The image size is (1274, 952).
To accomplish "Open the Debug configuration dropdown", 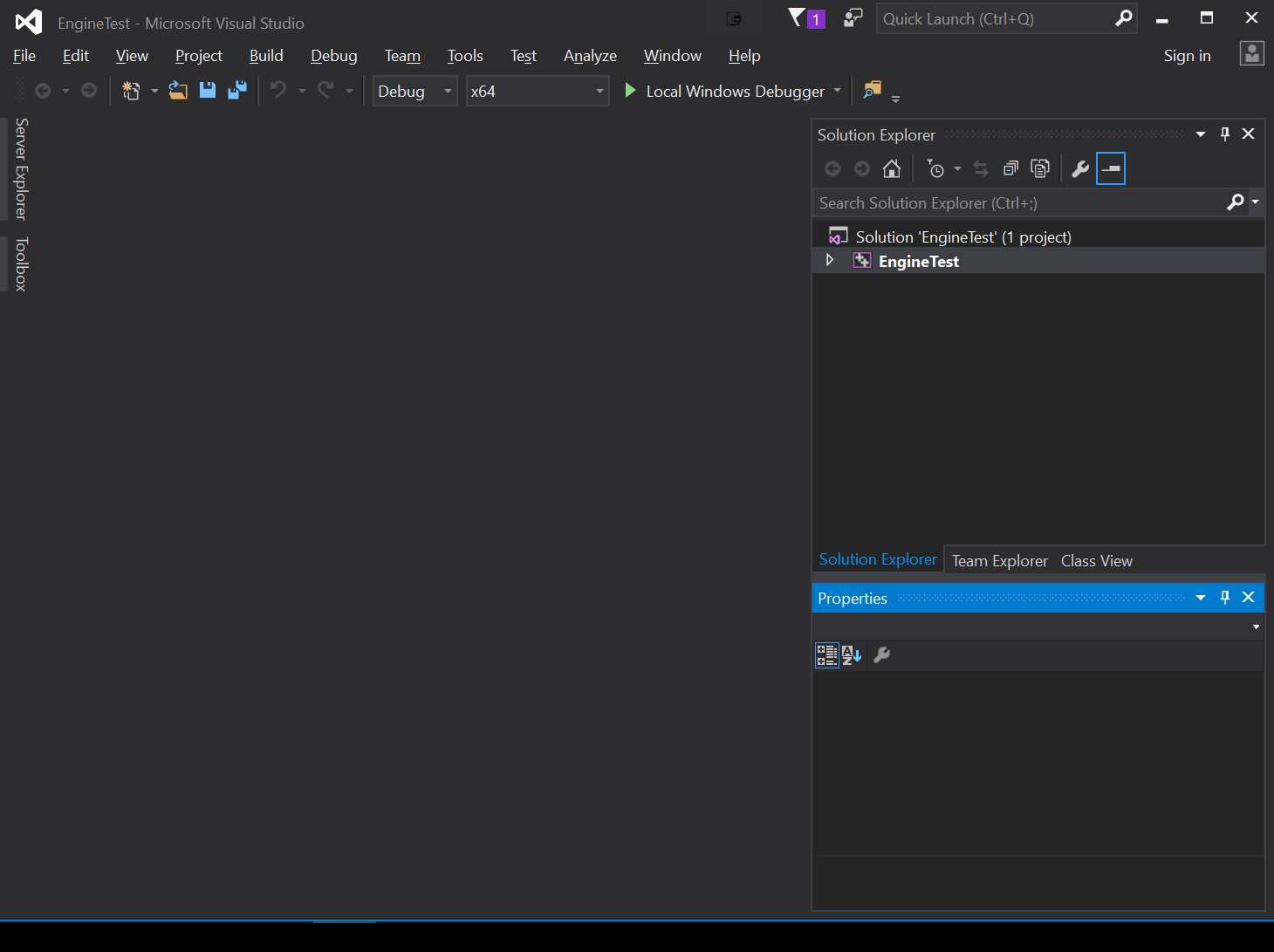I will pos(415,91).
